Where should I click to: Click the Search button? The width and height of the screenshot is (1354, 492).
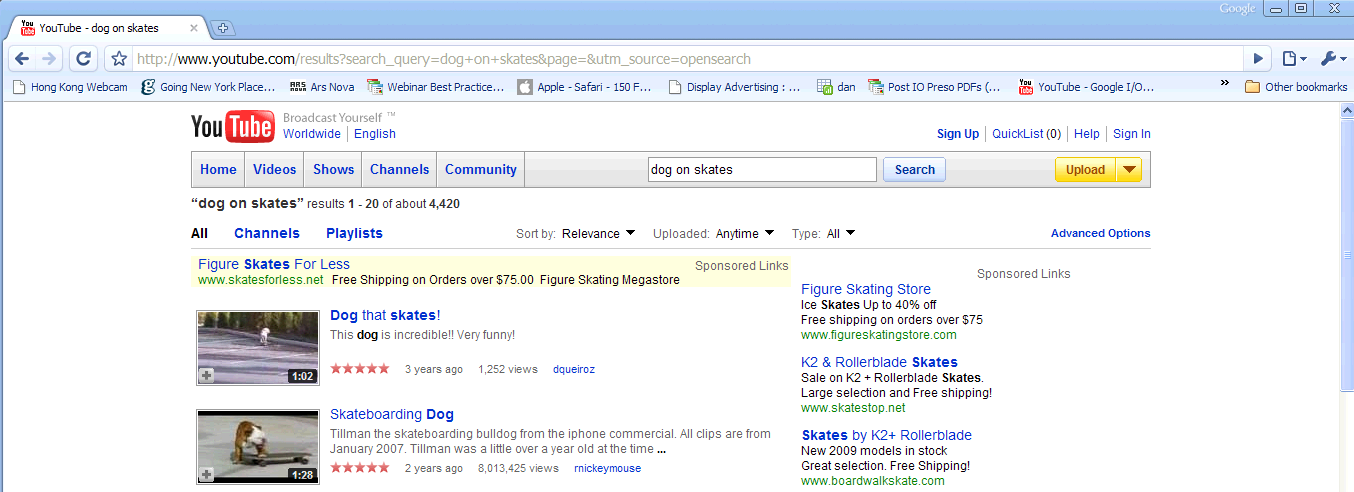point(914,170)
